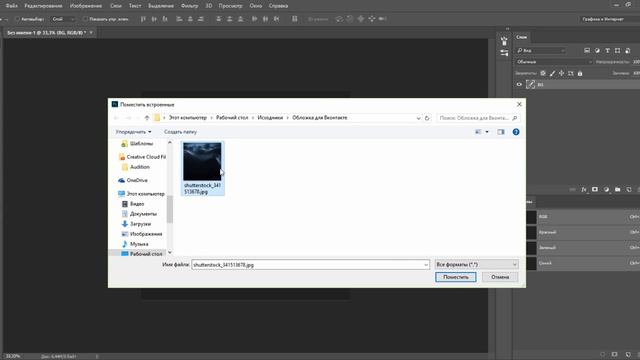Click the adjustment layer filter icon
The image size is (640, 360).
(597, 51)
